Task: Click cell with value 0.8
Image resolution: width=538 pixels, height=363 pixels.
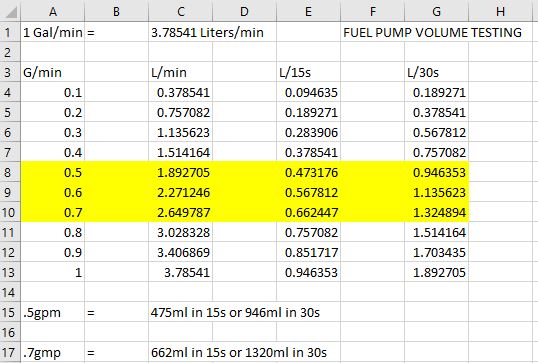Action: click(x=52, y=232)
